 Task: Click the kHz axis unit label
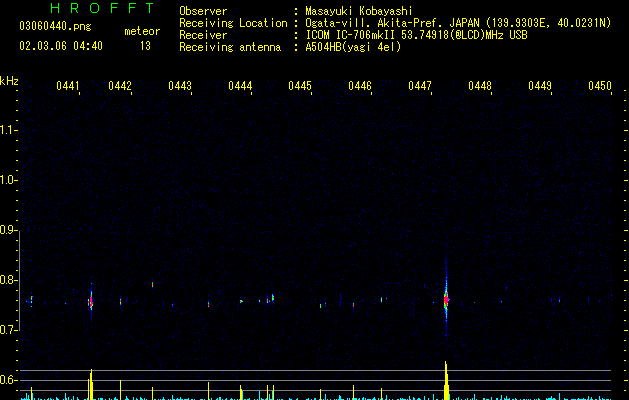[x=9, y=81]
